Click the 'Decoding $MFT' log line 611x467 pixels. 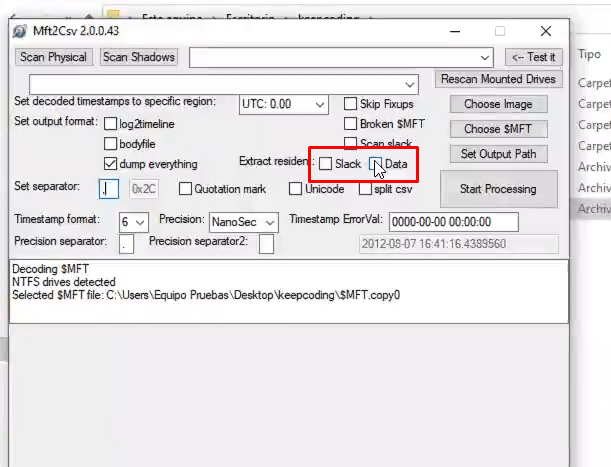point(51,269)
